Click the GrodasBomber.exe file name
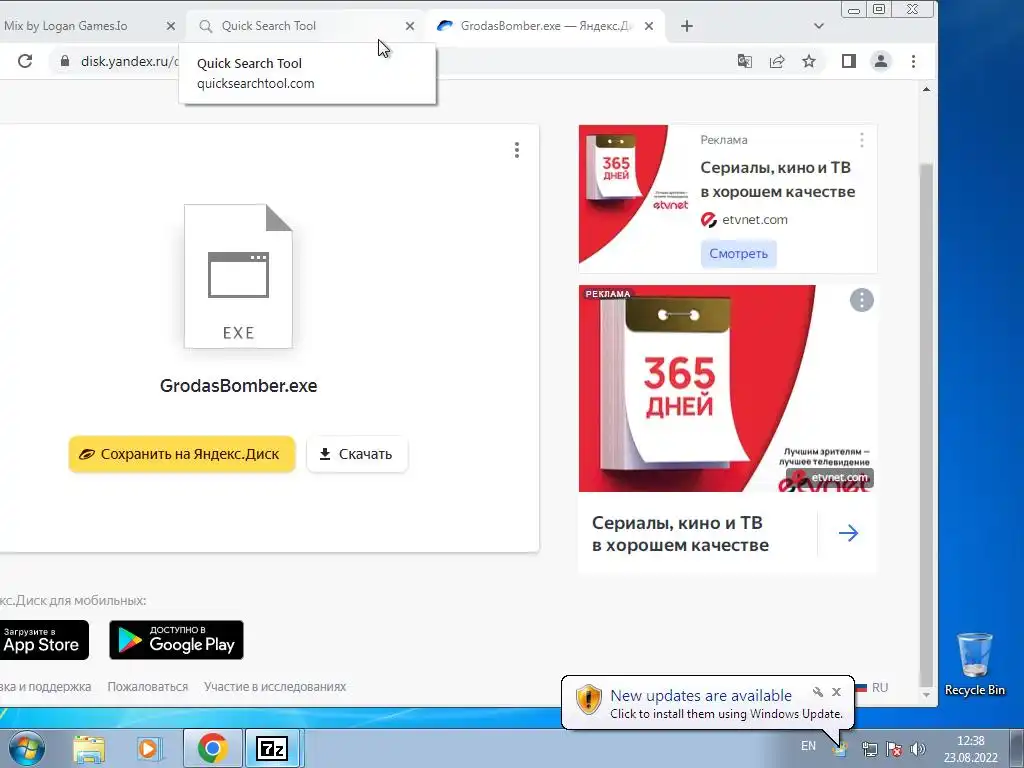Screen dimensions: 1024x768 click(x=238, y=385)
